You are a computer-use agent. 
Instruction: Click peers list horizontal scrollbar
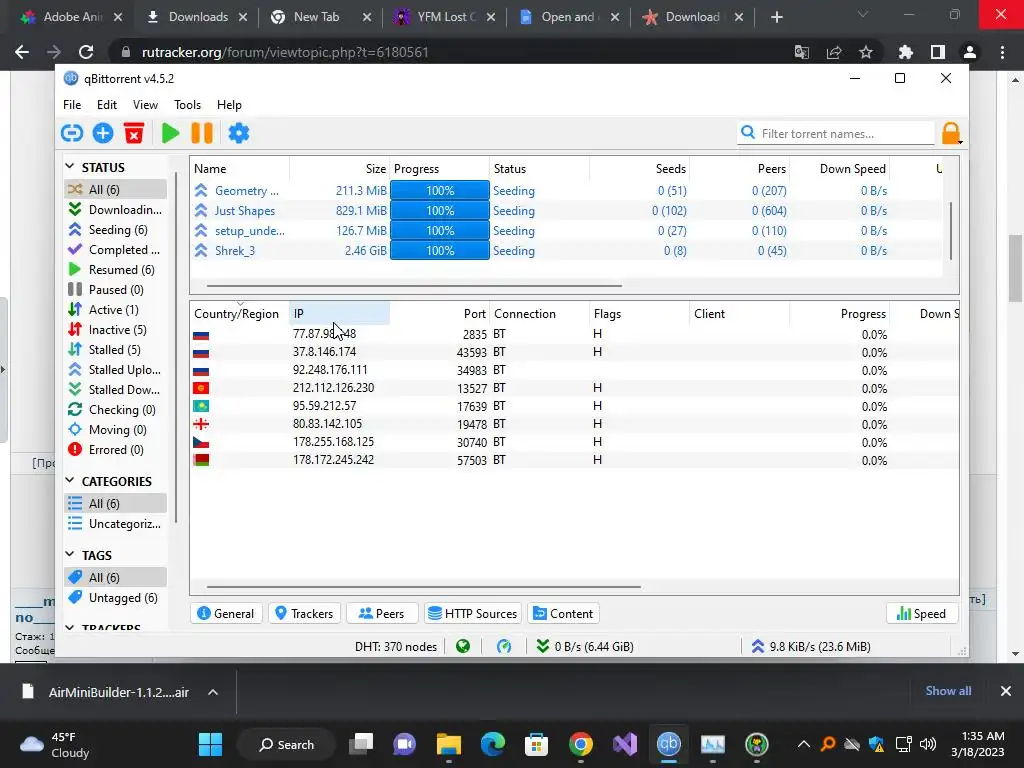point(423,586)
